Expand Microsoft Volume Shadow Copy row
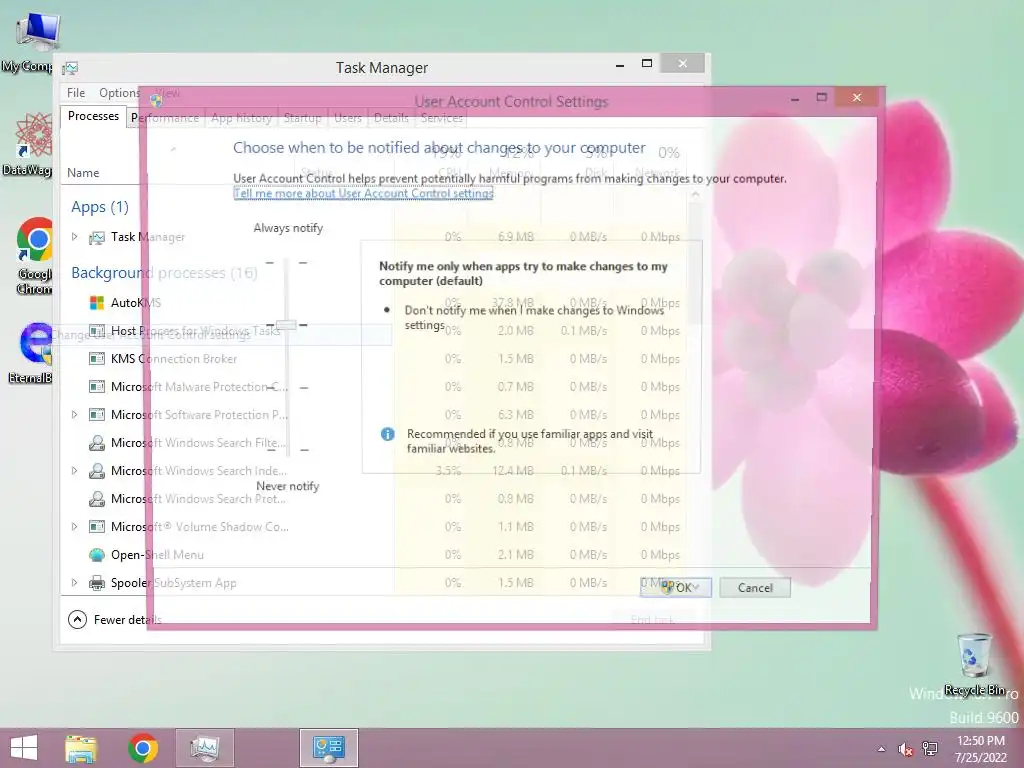Screen dimensions: 1024x768 (x=74, y=526)
